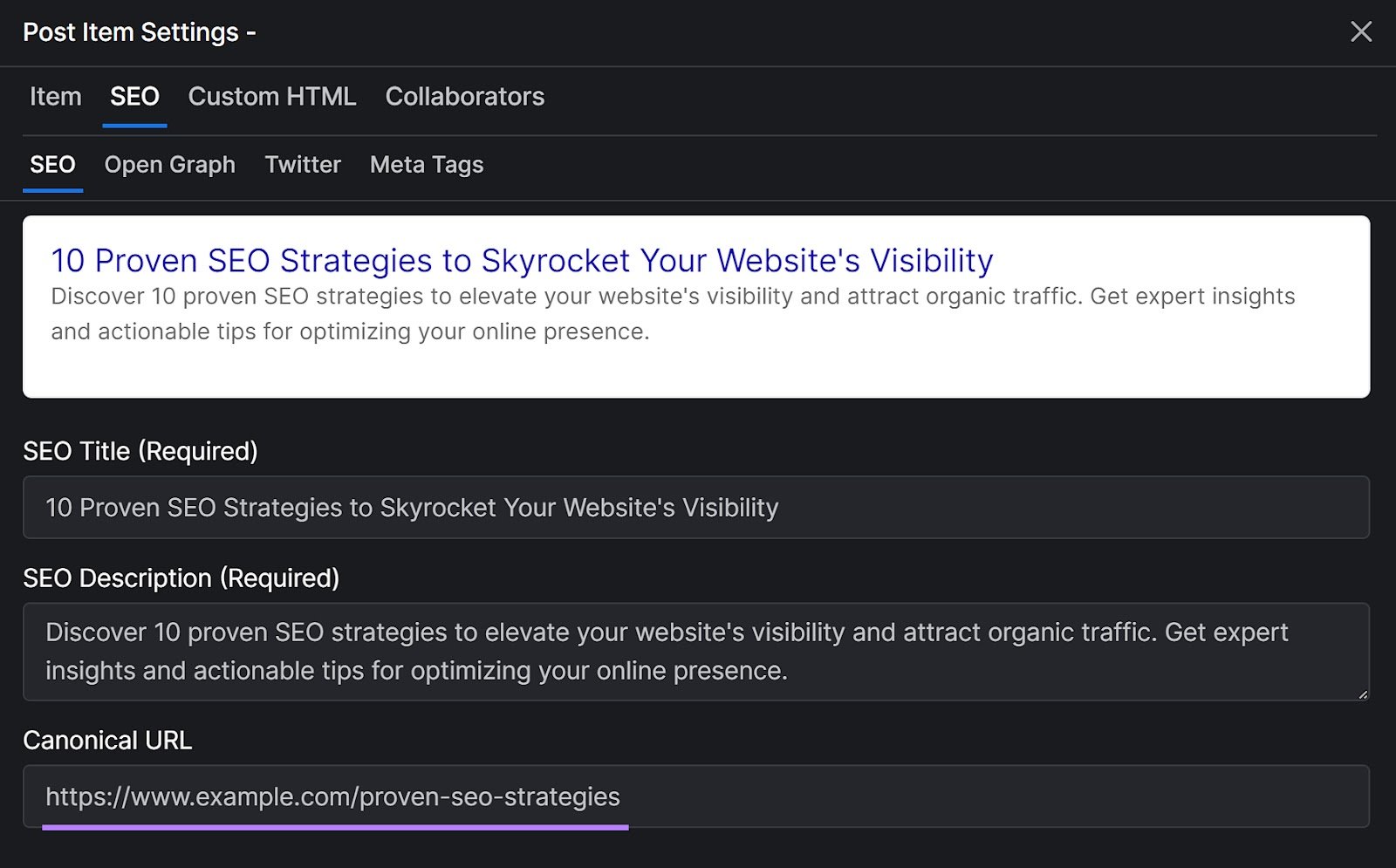This screenshot has width=1396, height=868.
Task: Click the Post Item Settings dialog title
Action: click(x=140, y=31)
